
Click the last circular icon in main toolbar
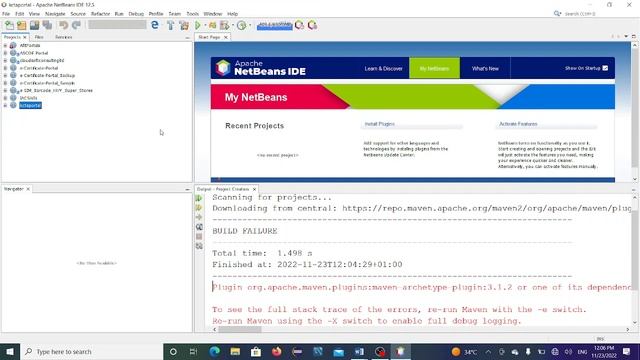[x=312, y=25]
